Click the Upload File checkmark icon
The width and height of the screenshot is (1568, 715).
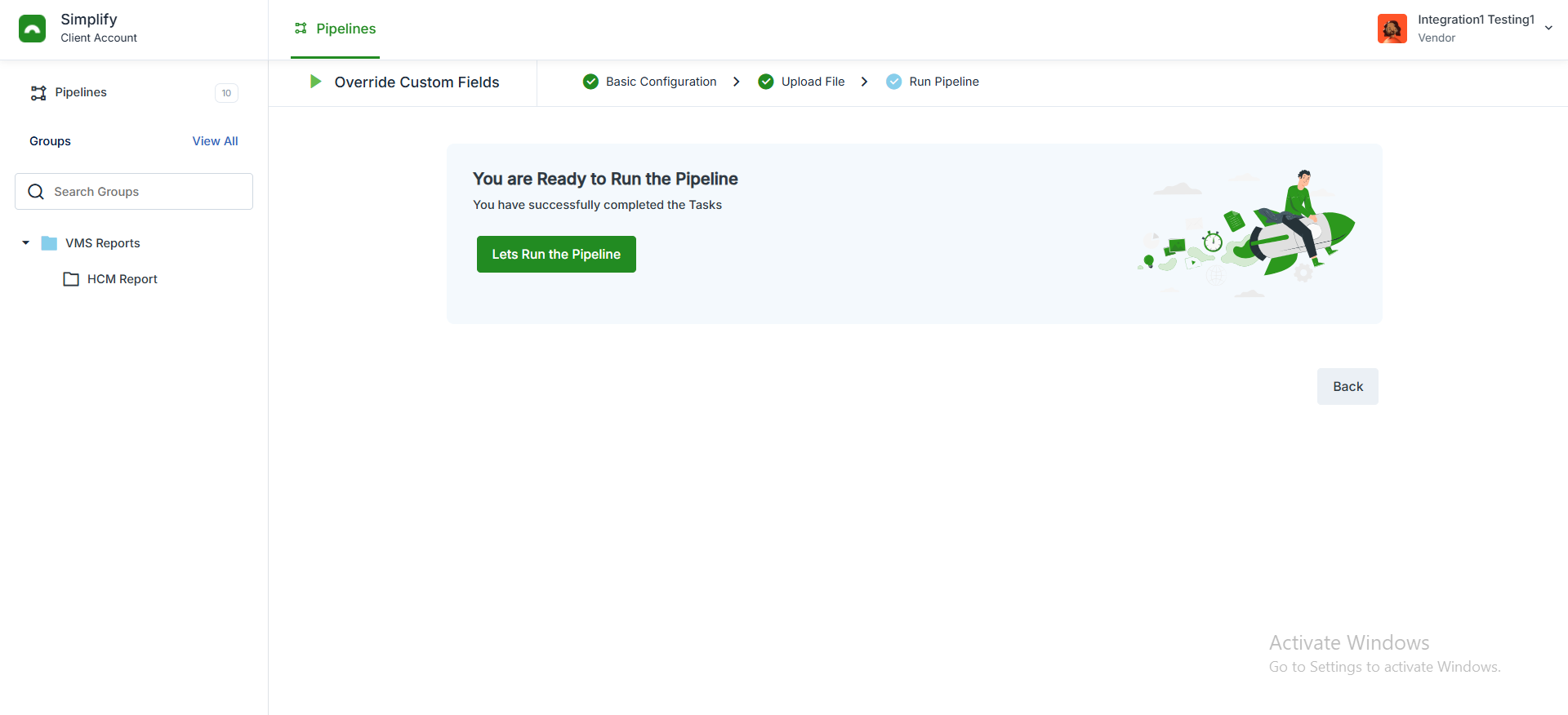766,82
